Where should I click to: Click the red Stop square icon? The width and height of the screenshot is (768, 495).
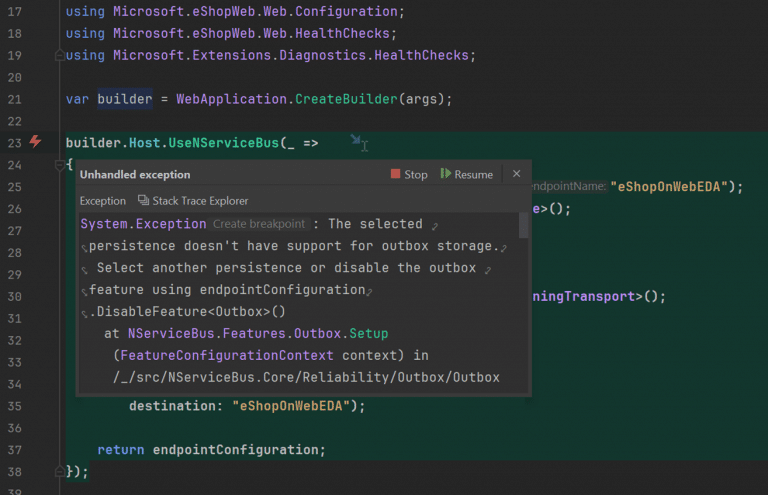click(395, 174)
